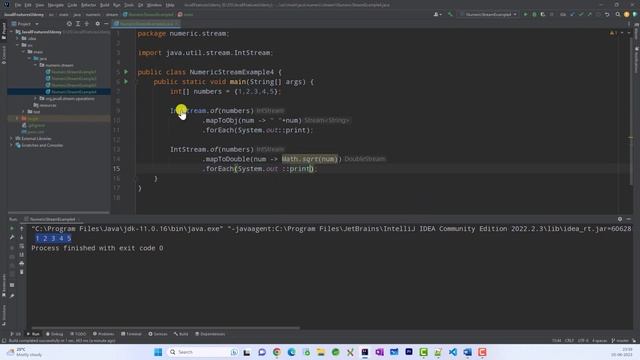640x360 pixels.
Task: Open the Build menu
Action: click(104, 5)
